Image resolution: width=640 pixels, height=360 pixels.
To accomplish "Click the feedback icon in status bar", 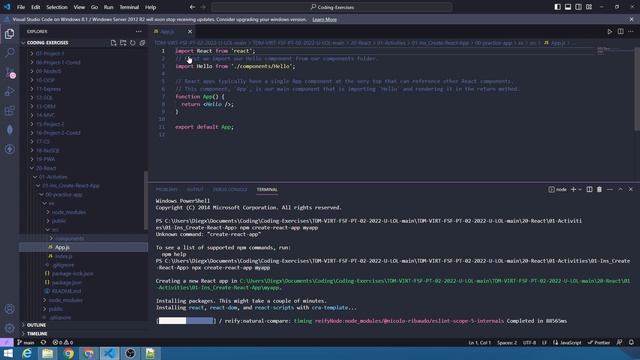I will [619, 342].
